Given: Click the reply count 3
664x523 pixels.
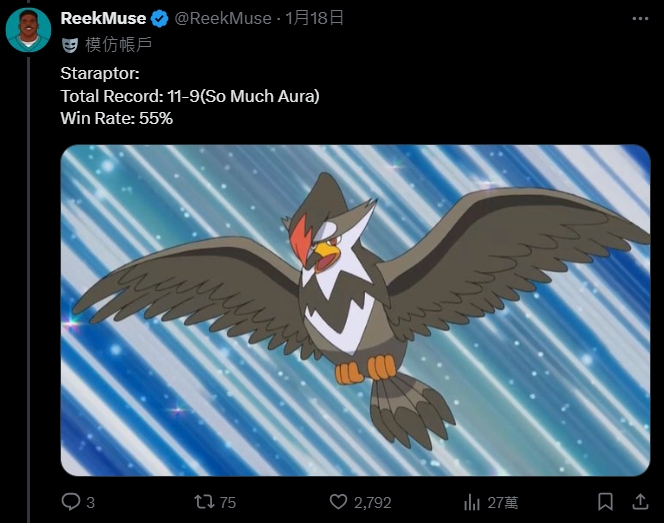Looking at the screenshot, I should pos(91,503).
